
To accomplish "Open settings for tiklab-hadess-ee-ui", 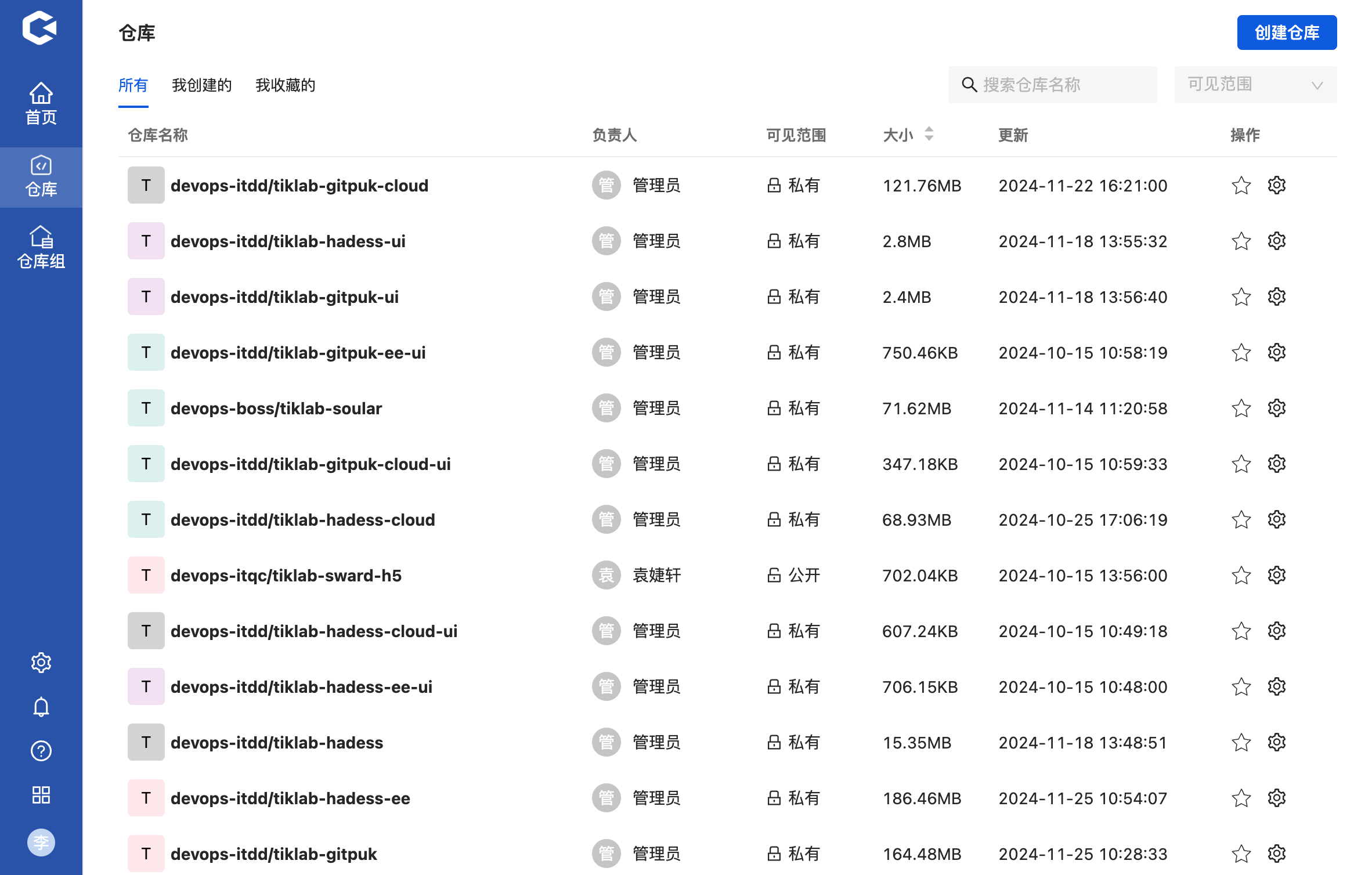I will click(1277, 687).
